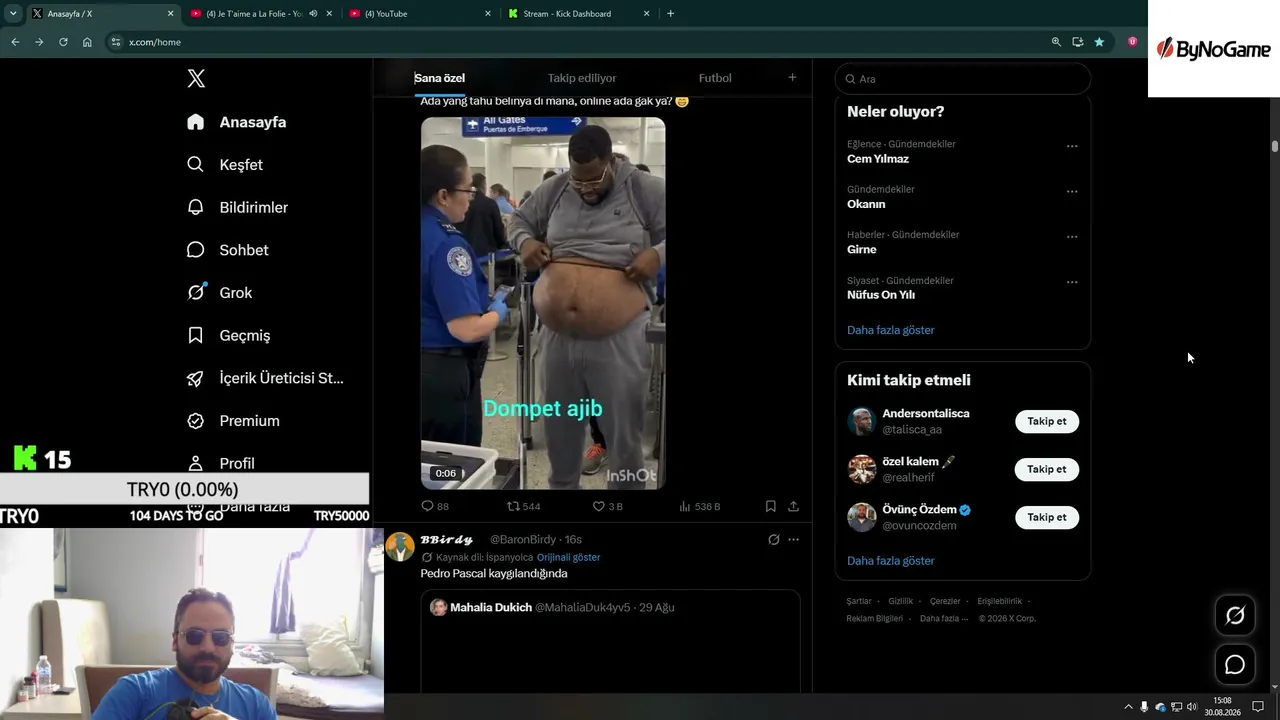Click Daha fazla göster under trends

(x=891, y=330)
